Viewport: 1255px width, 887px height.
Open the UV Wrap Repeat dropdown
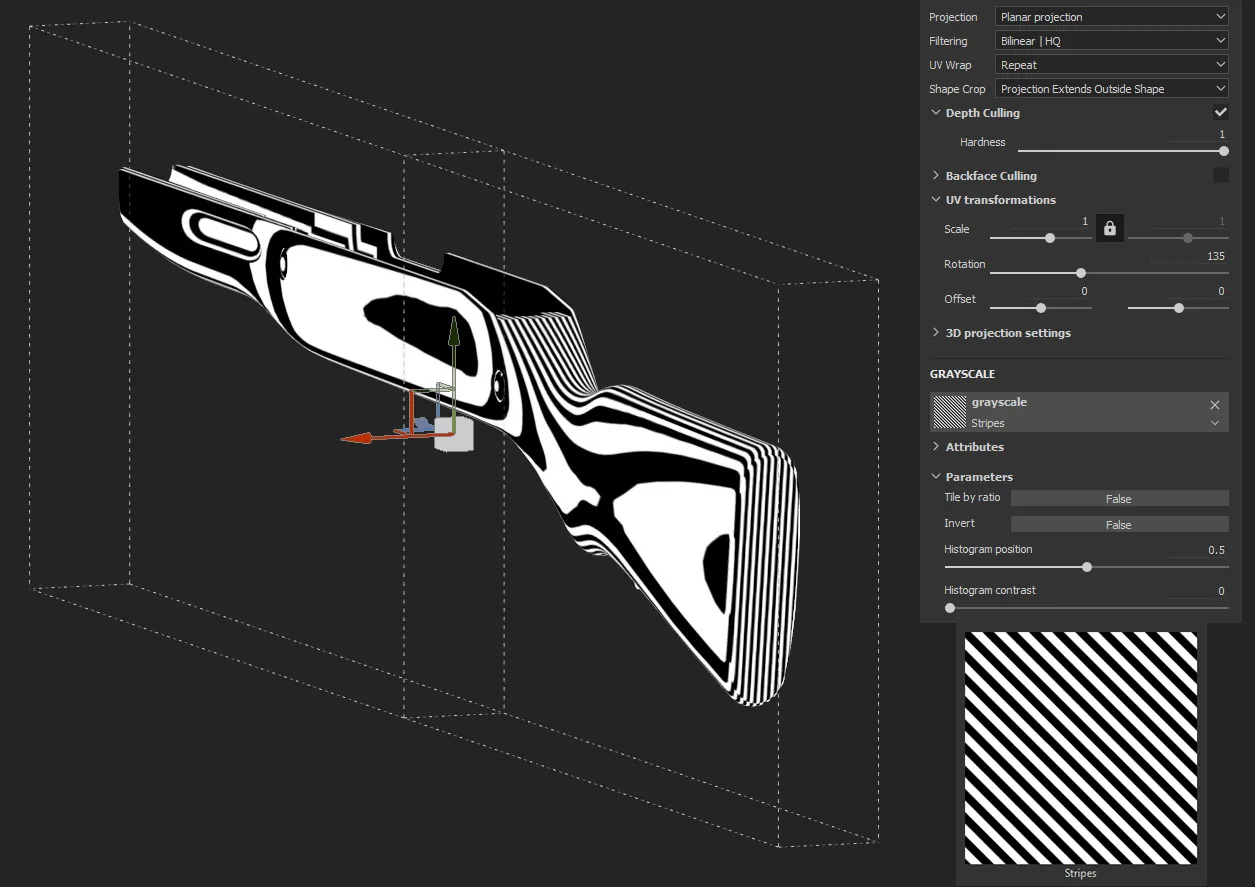click(1112, 65)
